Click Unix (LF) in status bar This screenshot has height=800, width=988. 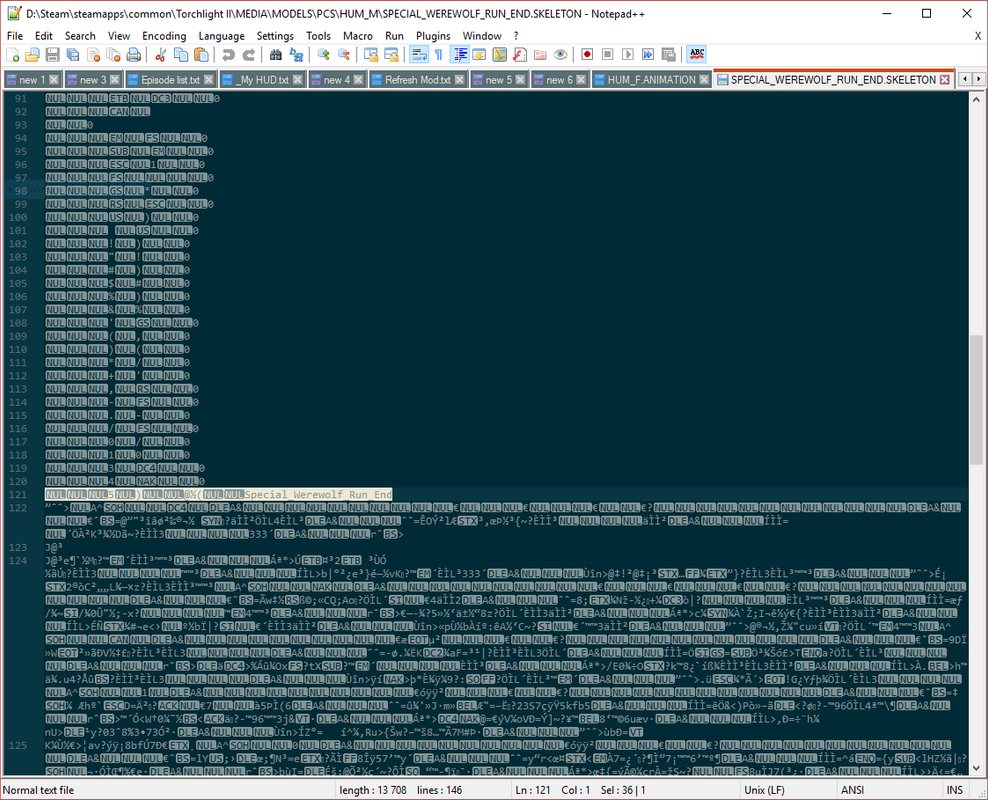click(764, 790)
